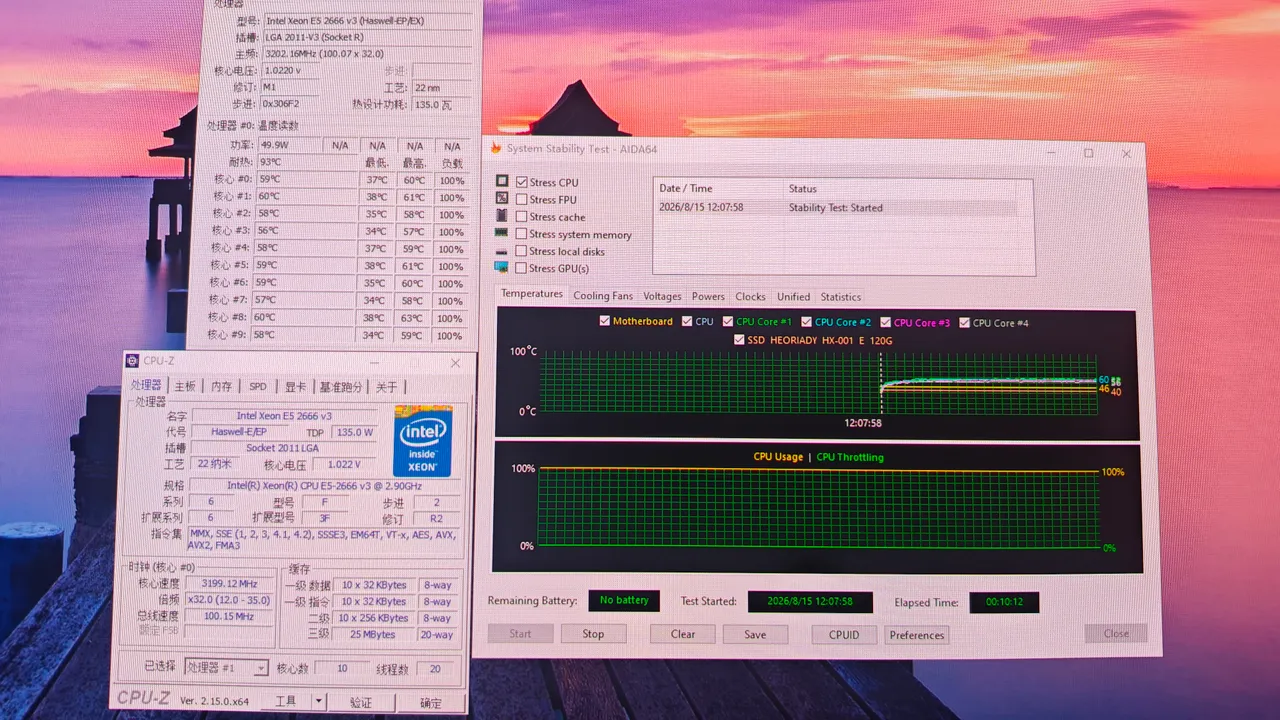1280x720 pixels.
Task: Enable the Stress GPU(s) checkbox
Action: tap(522, 268)
